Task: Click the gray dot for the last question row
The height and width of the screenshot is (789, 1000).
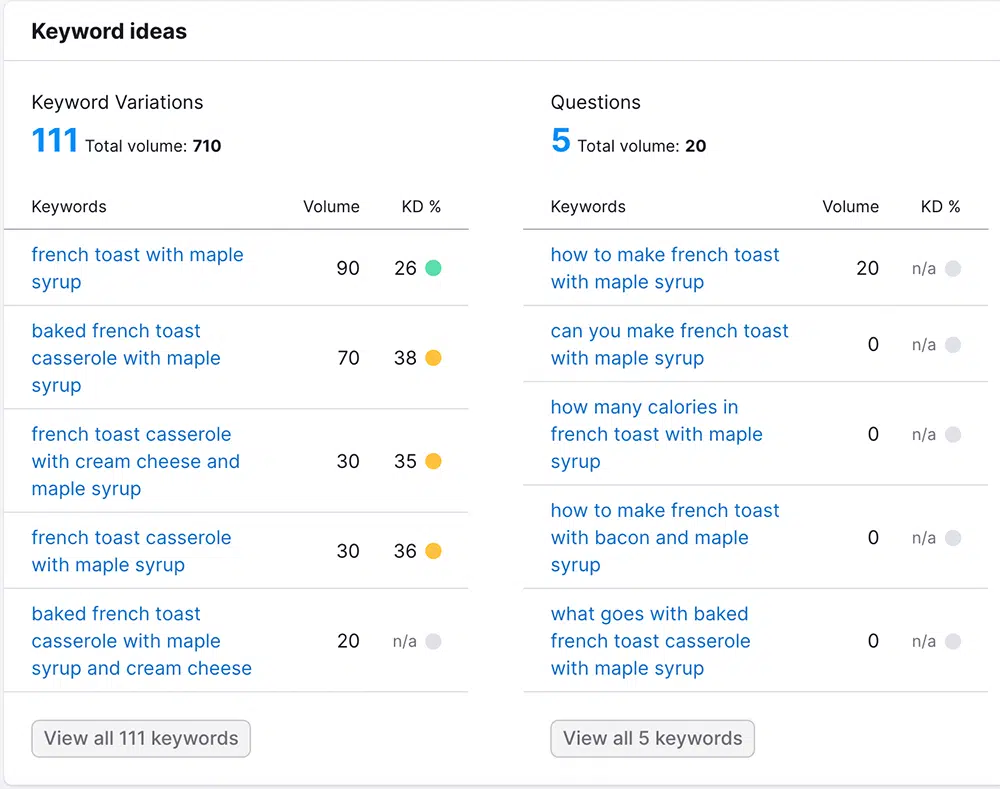Action: coord(953,641)
